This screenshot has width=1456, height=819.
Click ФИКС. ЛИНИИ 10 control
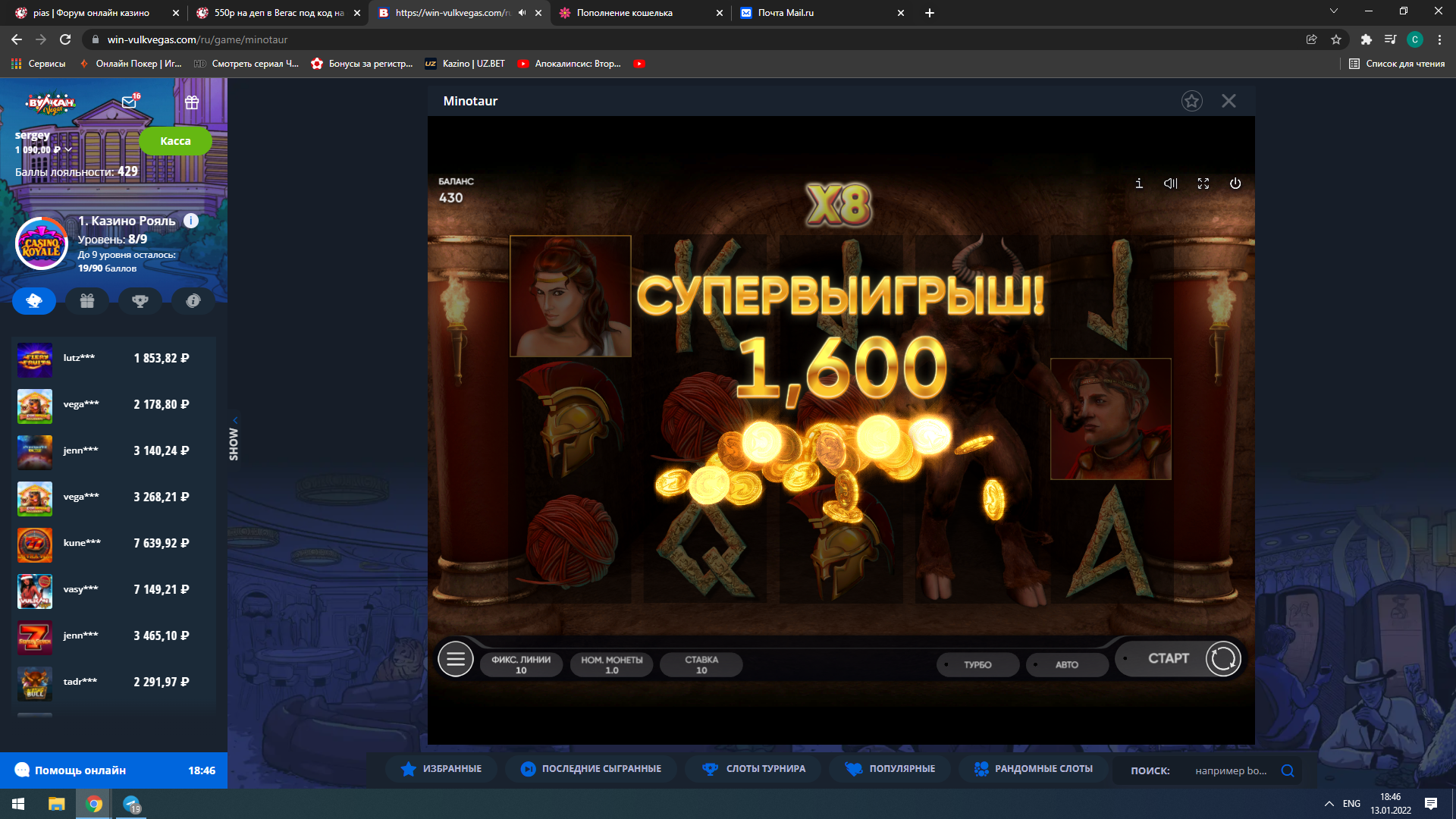[521, 664]
